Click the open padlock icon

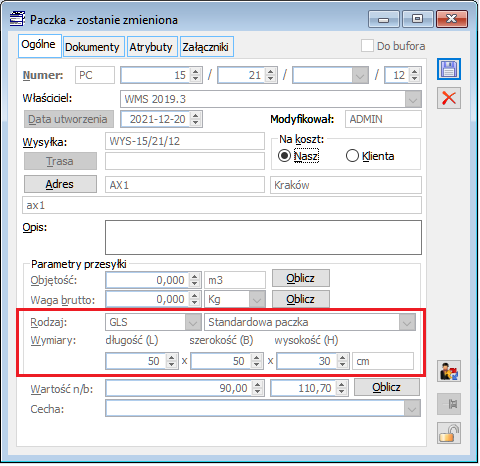tap(449, 433)
